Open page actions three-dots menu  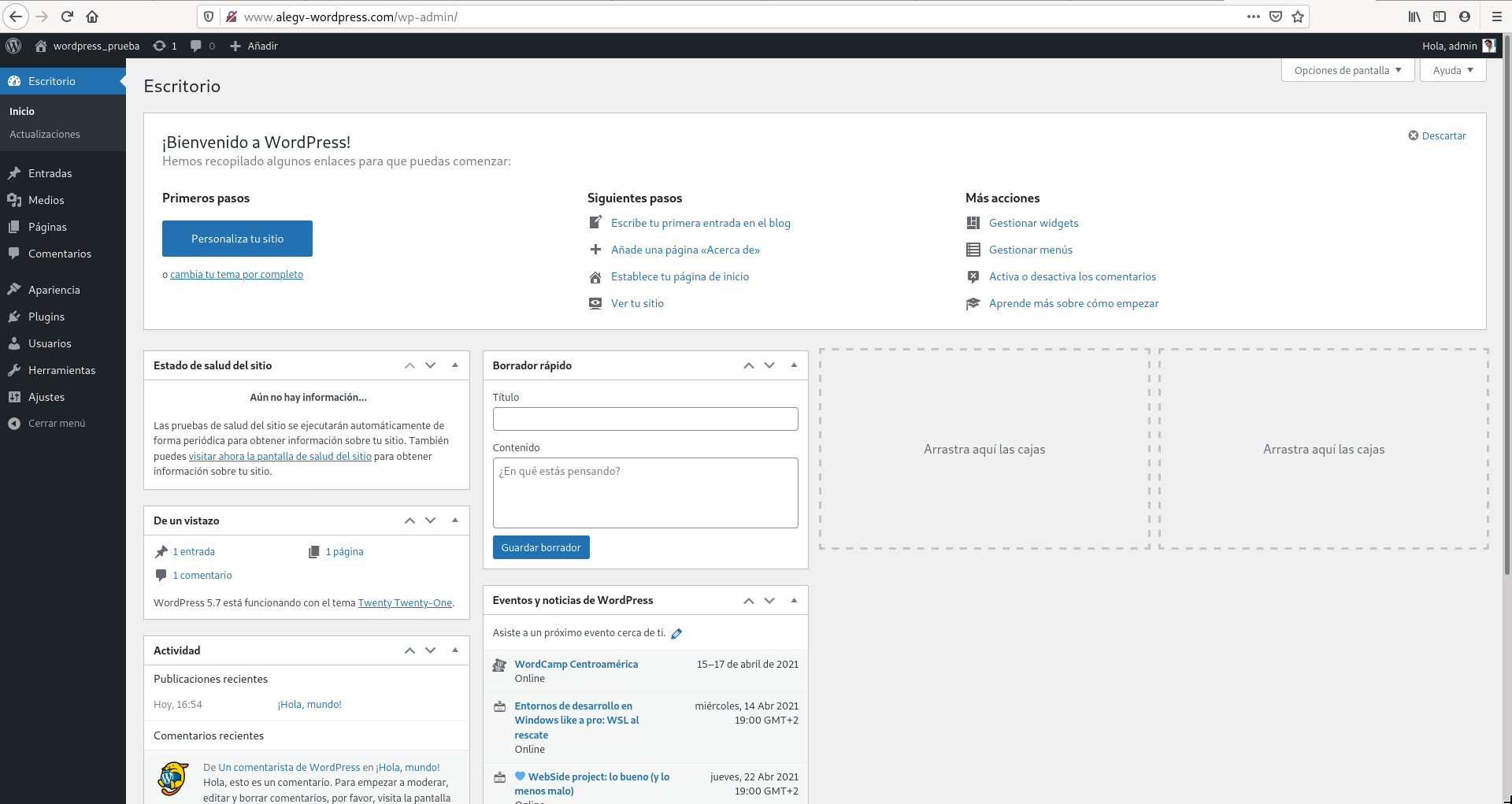point(1254,17)
